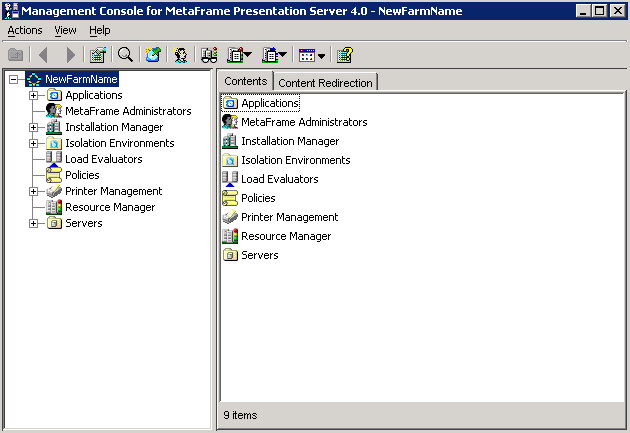630x433 pixels.
Task: Select Resource Manager in the left tree
Action: tap(110, 207)
